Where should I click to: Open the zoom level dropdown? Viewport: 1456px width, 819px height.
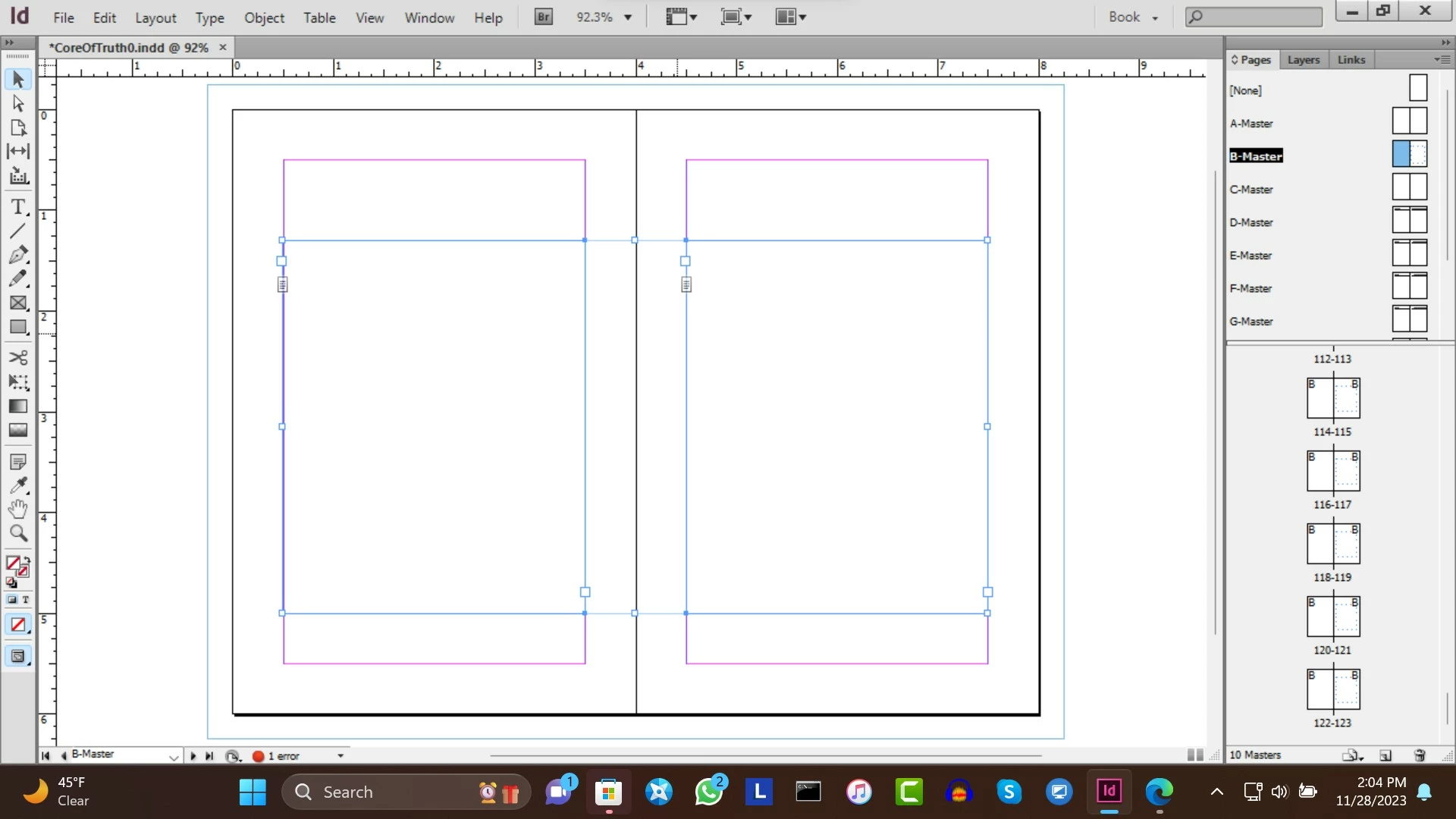(x=628, y=17)
